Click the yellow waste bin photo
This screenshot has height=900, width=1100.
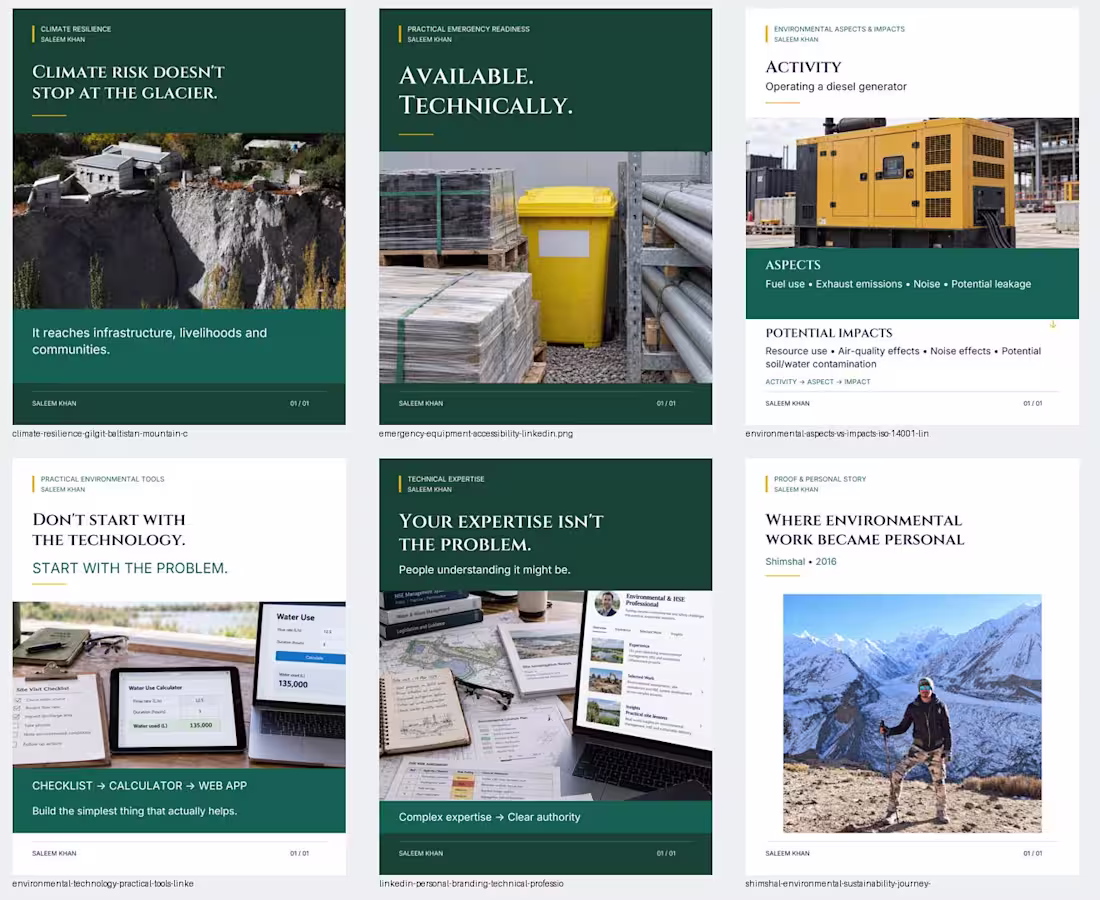click(545, 267)
